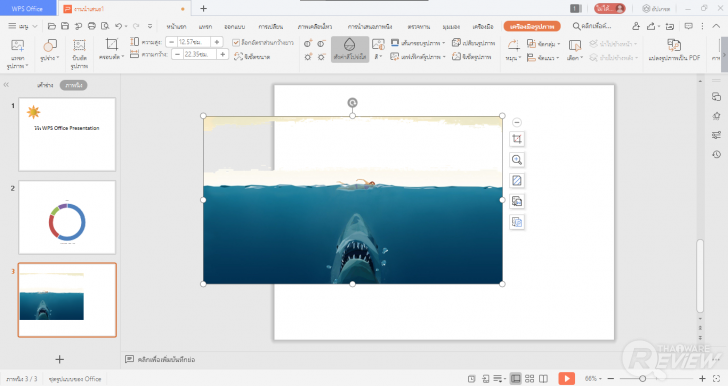
Task: Convert the picture to PDF
Action: (x=674, y=50)
